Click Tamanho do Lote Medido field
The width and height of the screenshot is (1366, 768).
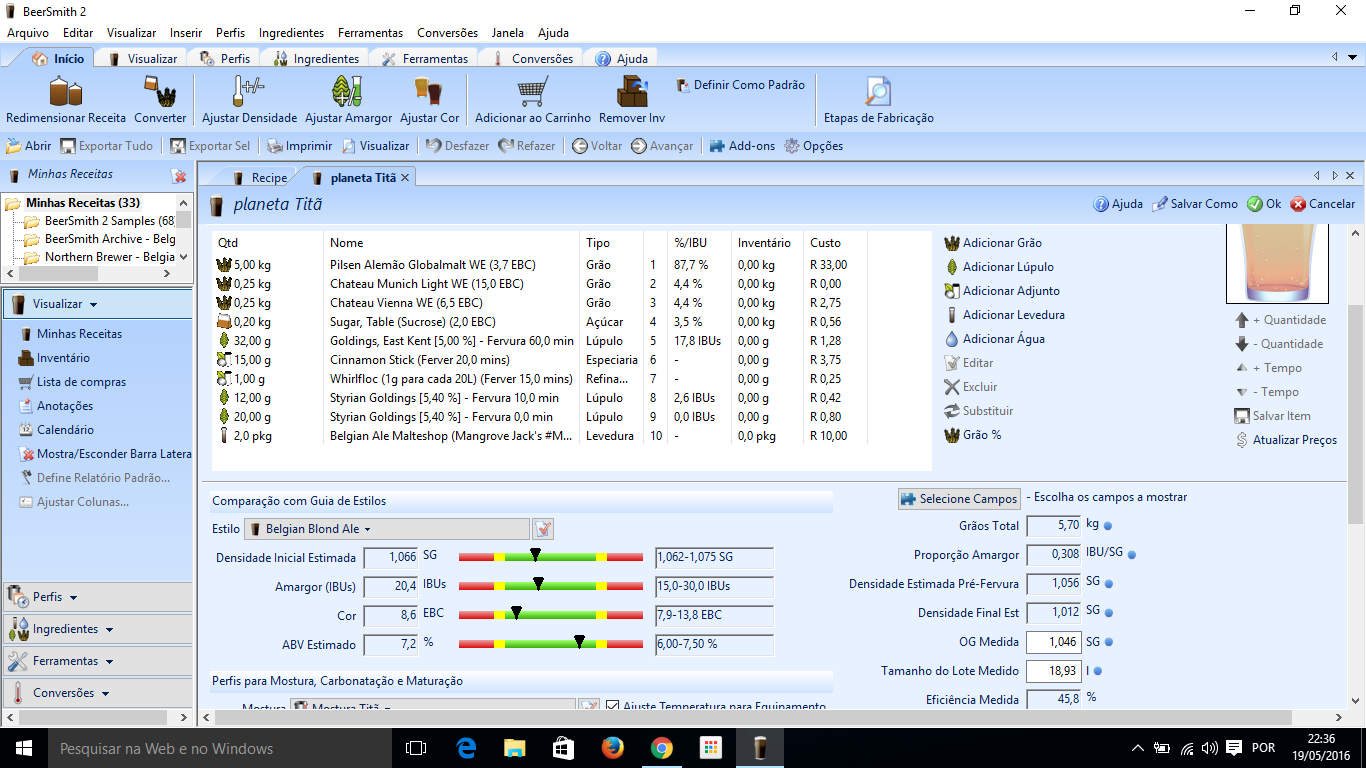coord(1054,671)
